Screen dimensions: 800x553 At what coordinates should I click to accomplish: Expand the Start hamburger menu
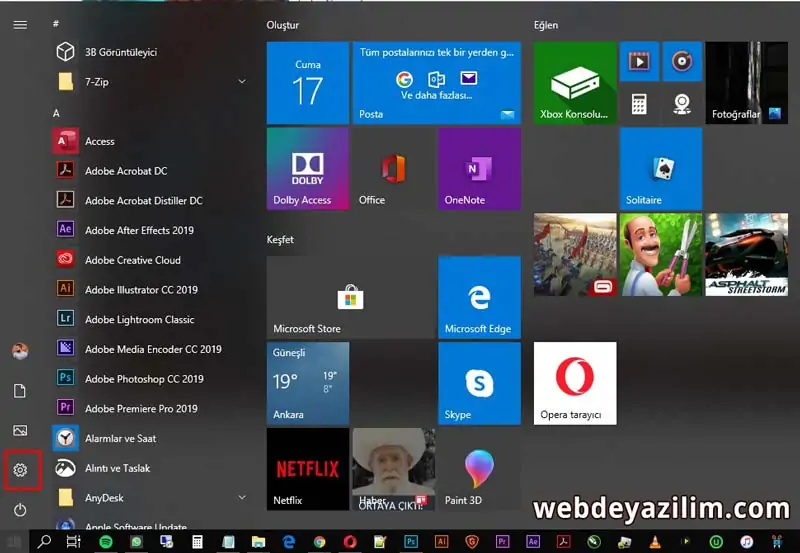point(20,24)
